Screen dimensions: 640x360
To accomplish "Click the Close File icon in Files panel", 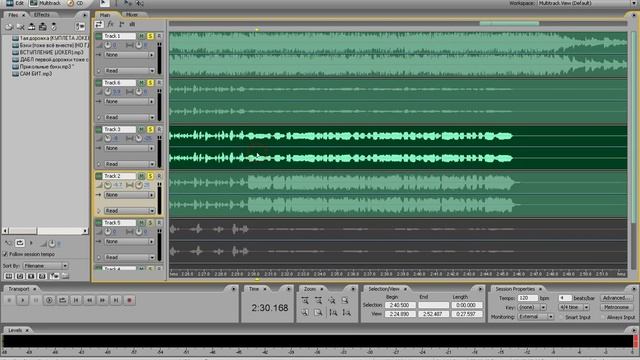I will 20,27.
